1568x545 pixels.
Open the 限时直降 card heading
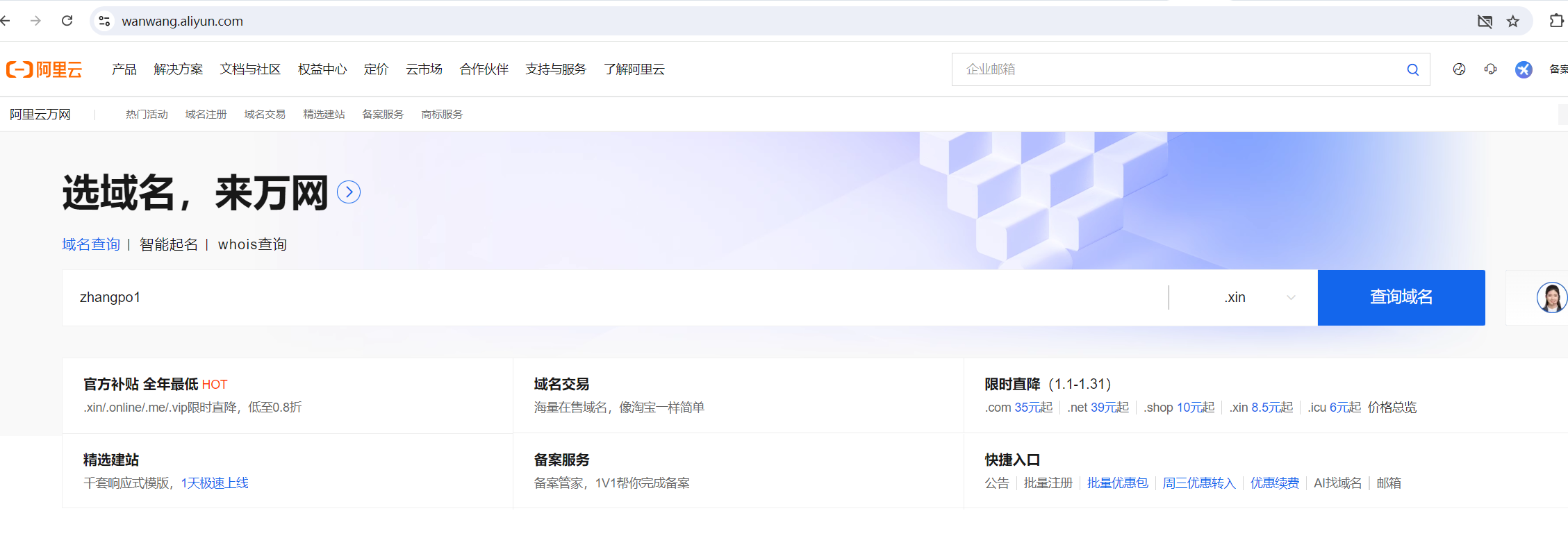(x=1012, y=384)
